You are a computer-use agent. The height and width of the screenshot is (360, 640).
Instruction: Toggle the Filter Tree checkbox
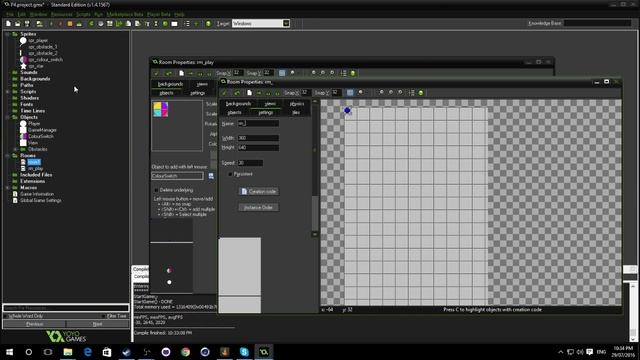(103, 316)
